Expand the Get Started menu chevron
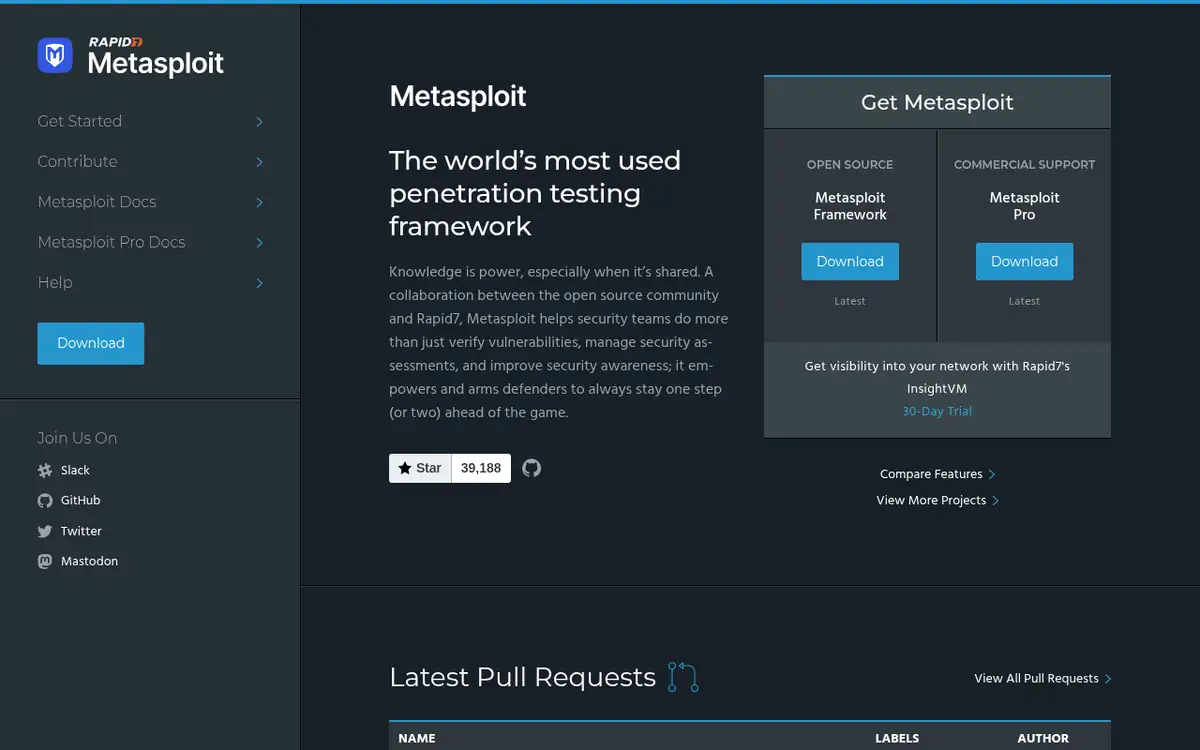1200x750 pixels. 259,122
